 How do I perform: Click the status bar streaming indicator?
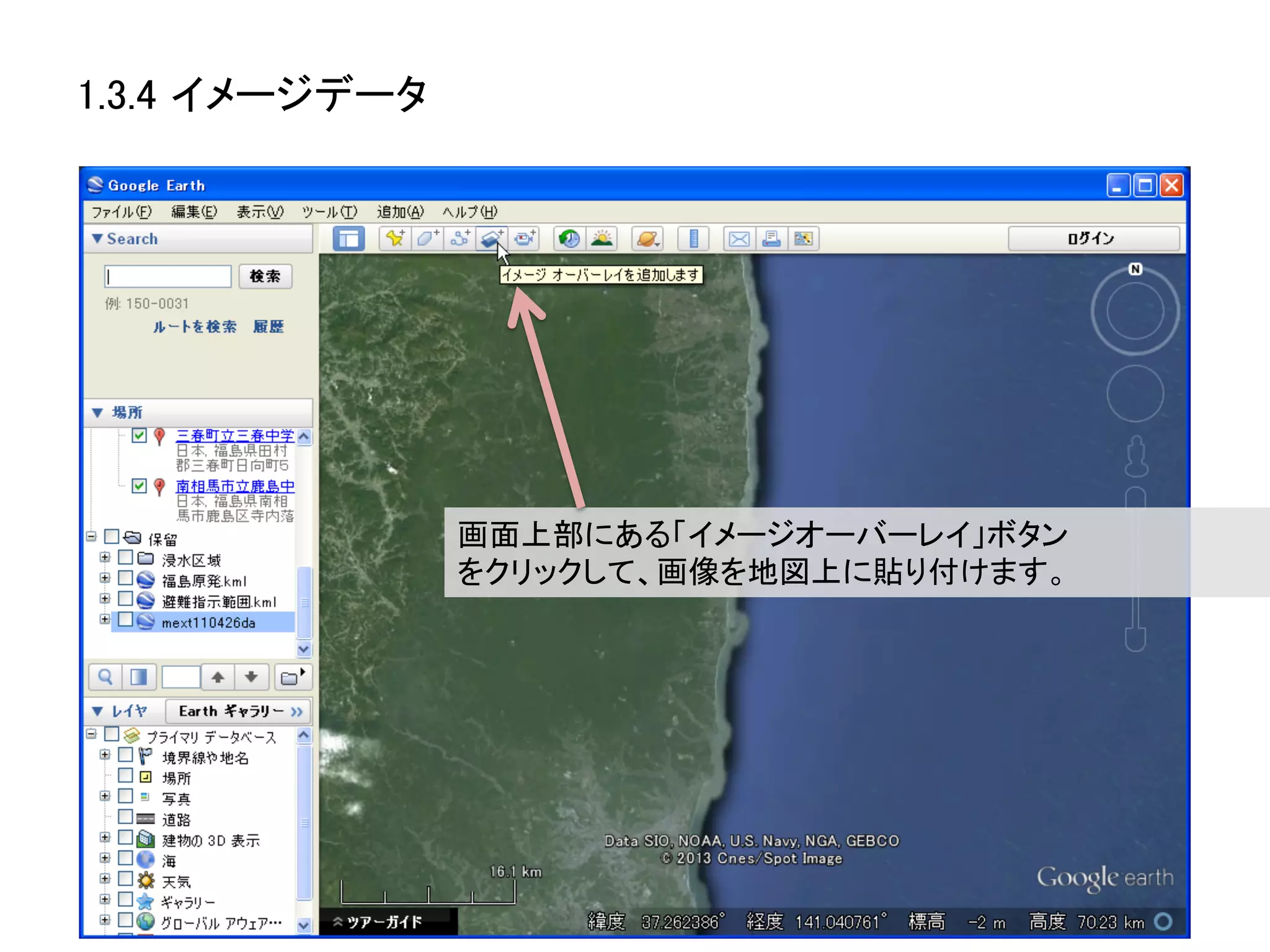point(1163,922)
